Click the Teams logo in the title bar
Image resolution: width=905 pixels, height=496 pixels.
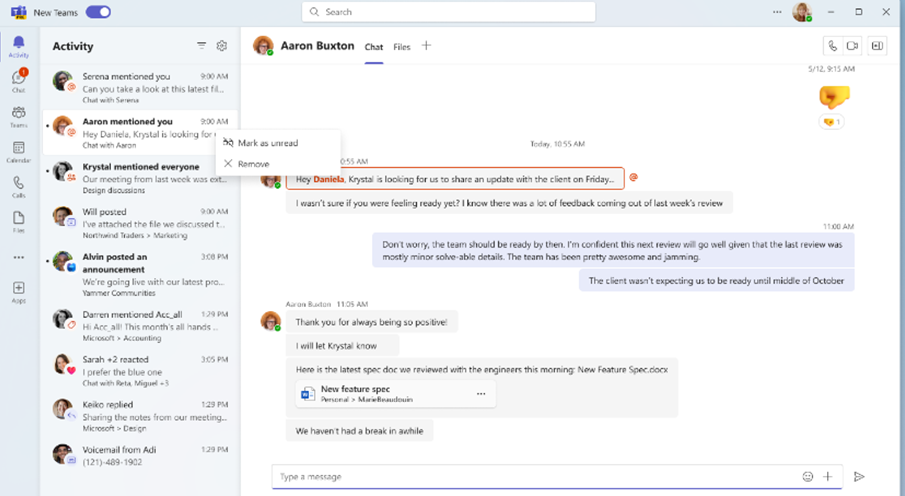18,12
